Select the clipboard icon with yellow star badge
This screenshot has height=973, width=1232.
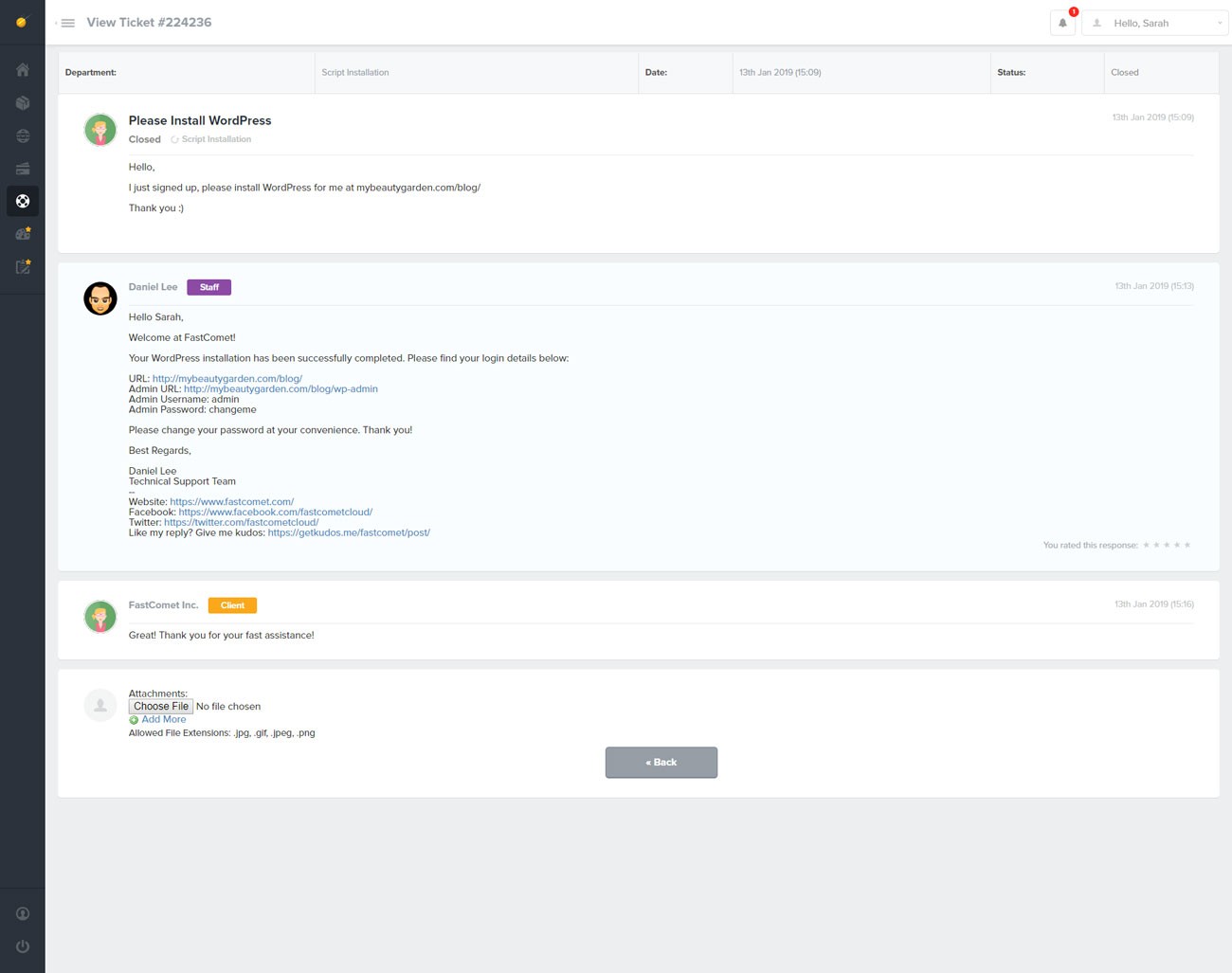coord(22,266)
